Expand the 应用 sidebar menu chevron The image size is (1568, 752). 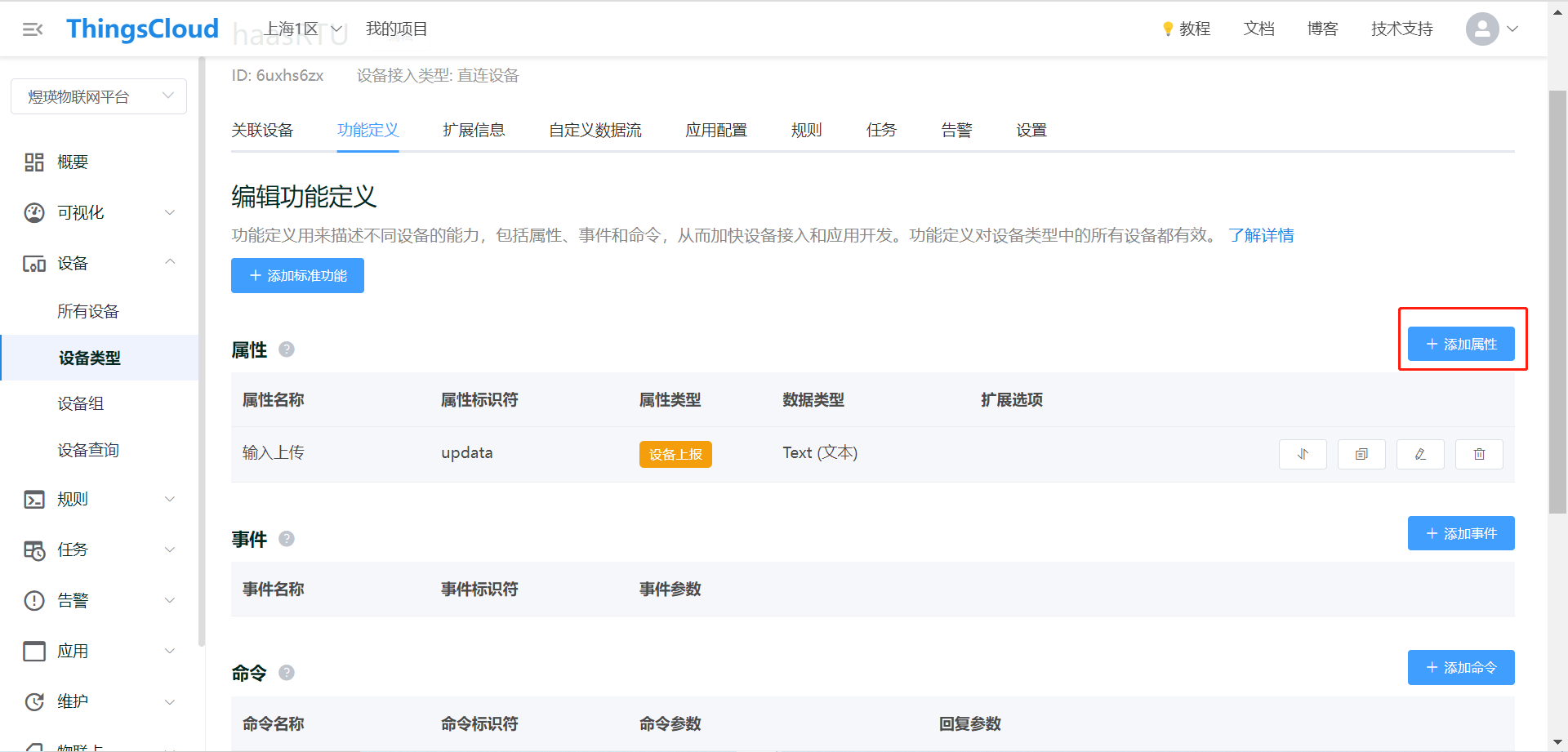170,651
